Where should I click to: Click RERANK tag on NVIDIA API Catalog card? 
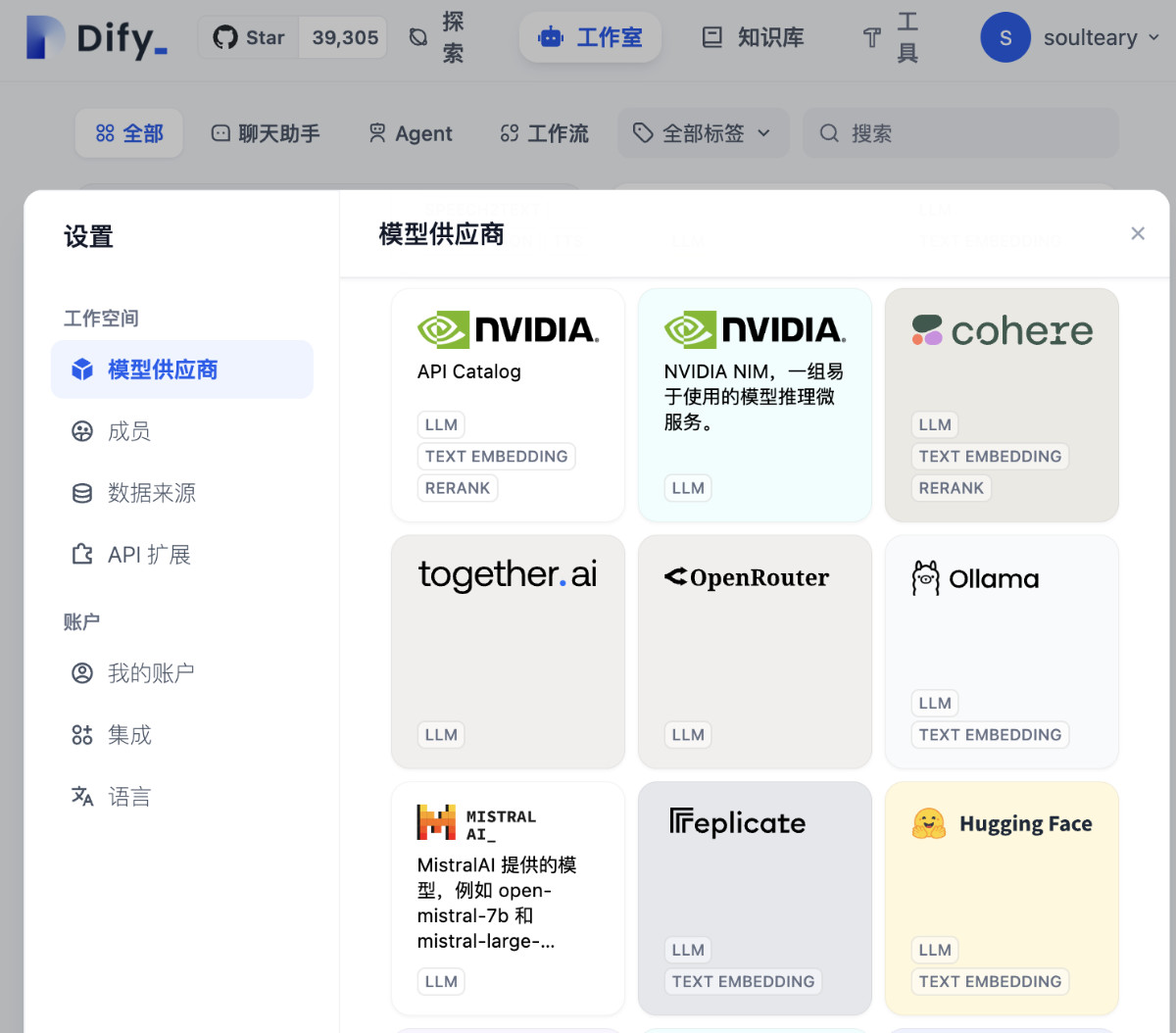[458, 488]
